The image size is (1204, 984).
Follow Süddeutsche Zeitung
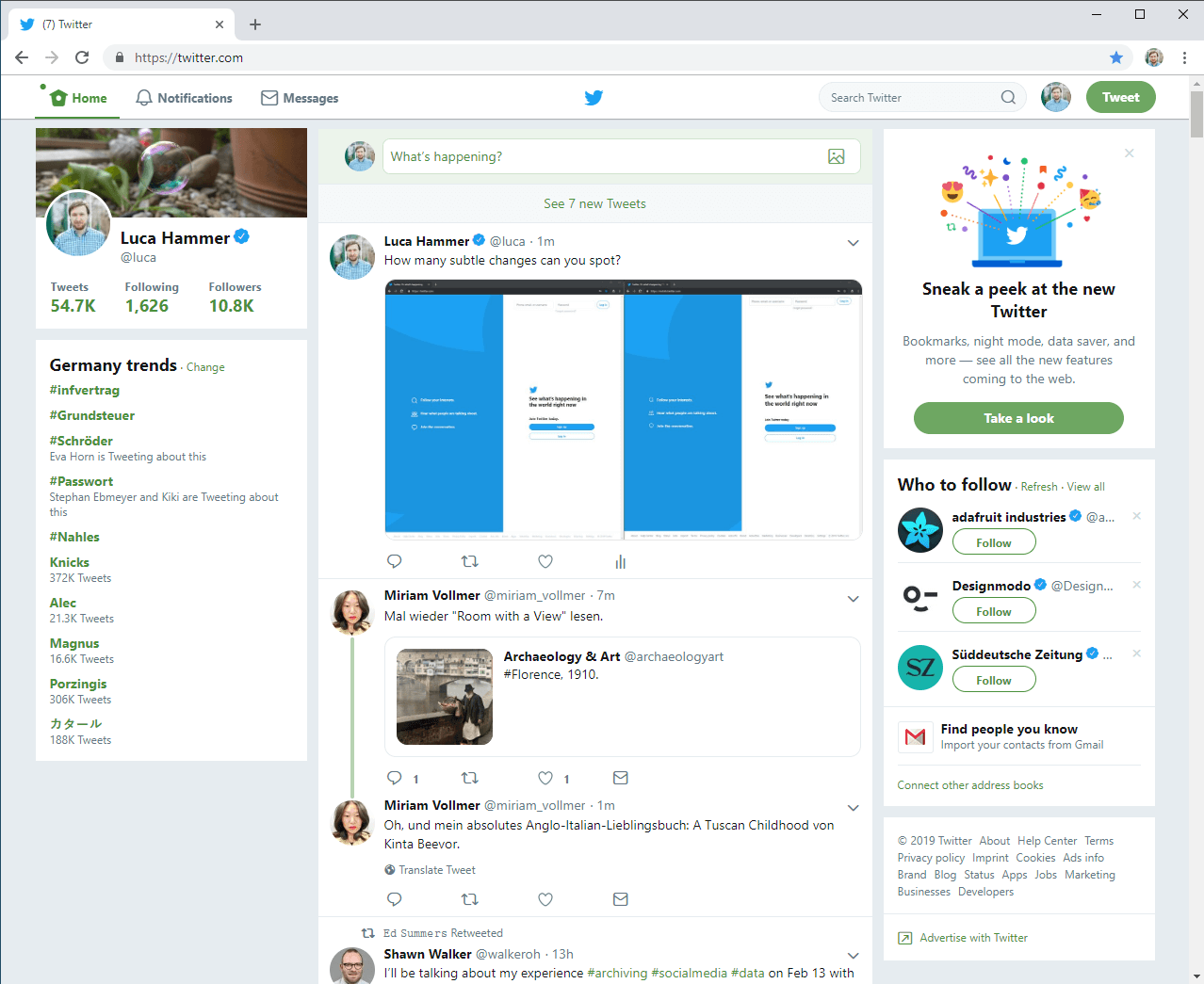click(994, 680)
